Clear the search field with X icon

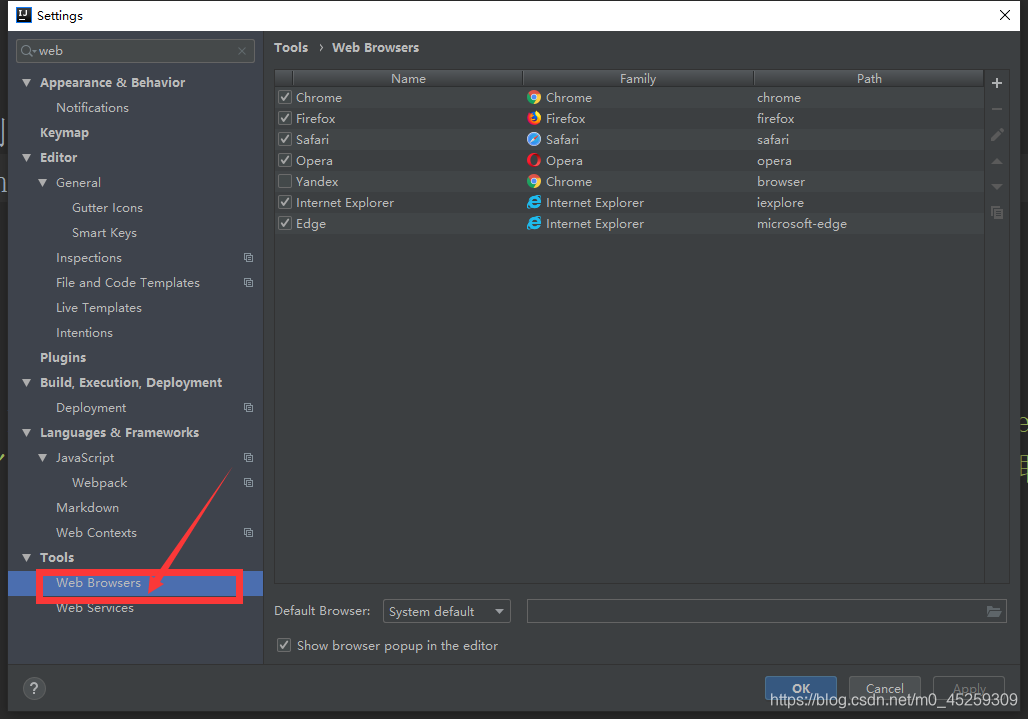pyautogui.click(x=242, y=50)
